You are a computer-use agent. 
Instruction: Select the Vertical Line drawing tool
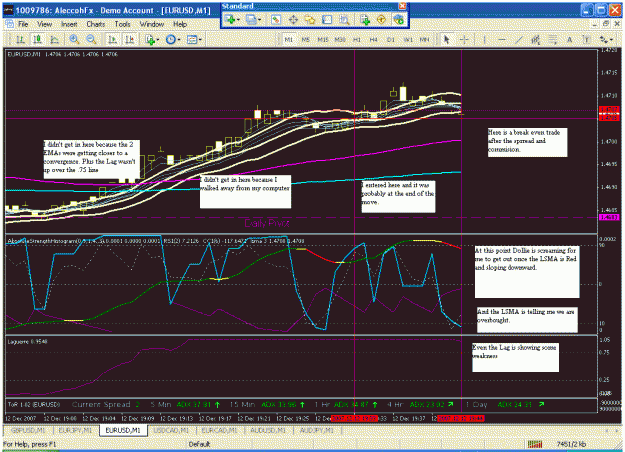(x=484, y=39)
